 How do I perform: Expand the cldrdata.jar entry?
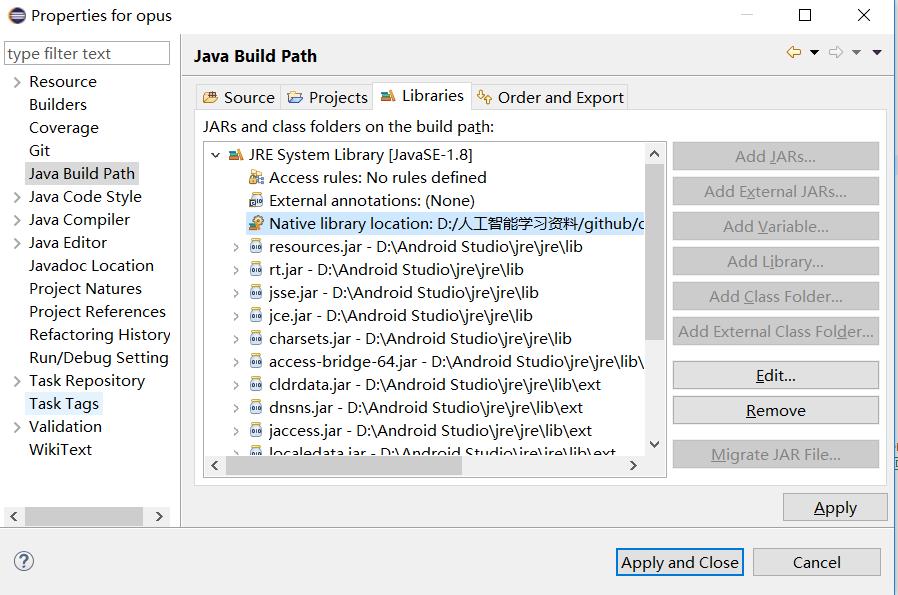point(236,385)
